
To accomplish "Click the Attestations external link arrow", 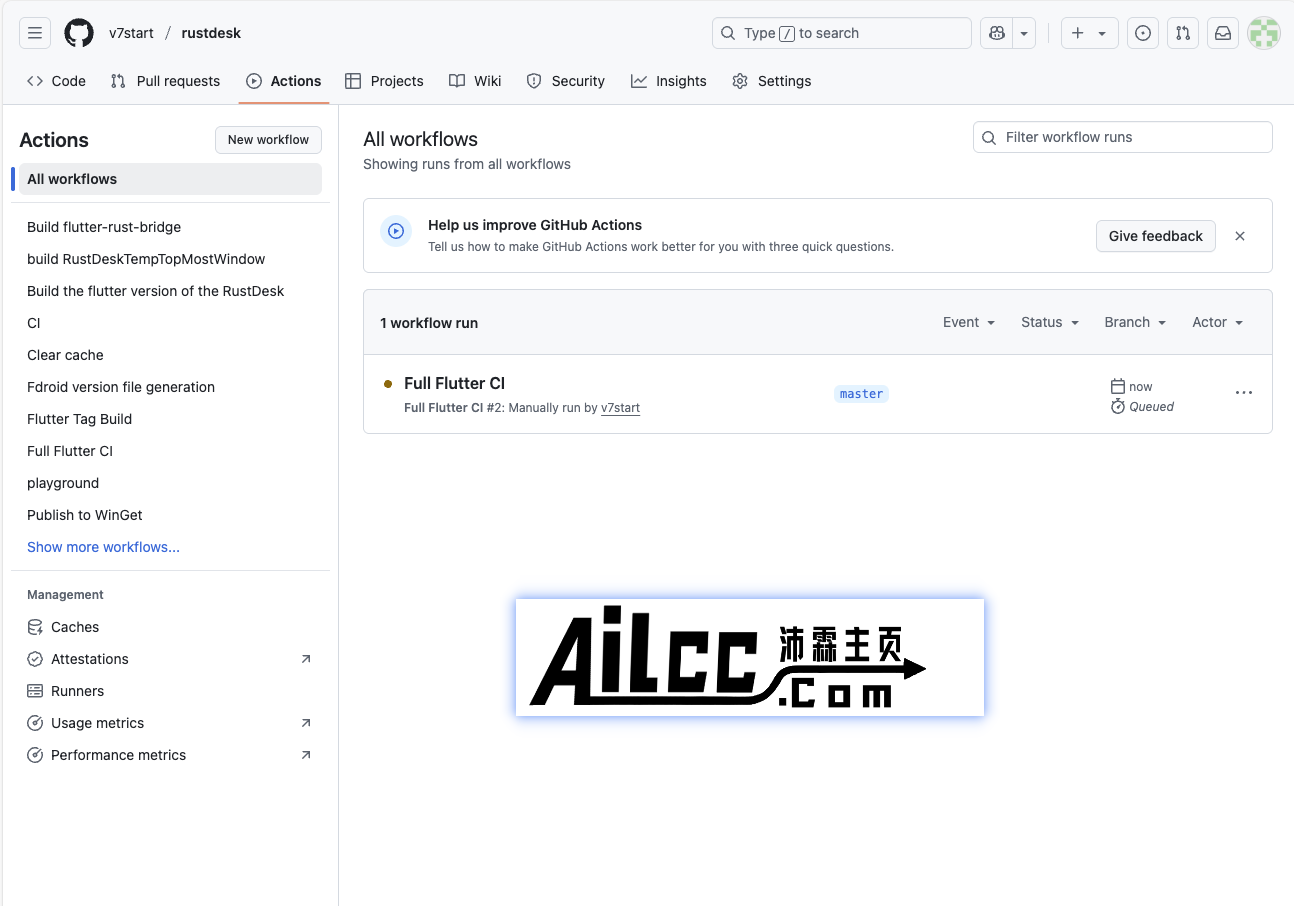I will (x=306, y=659).
